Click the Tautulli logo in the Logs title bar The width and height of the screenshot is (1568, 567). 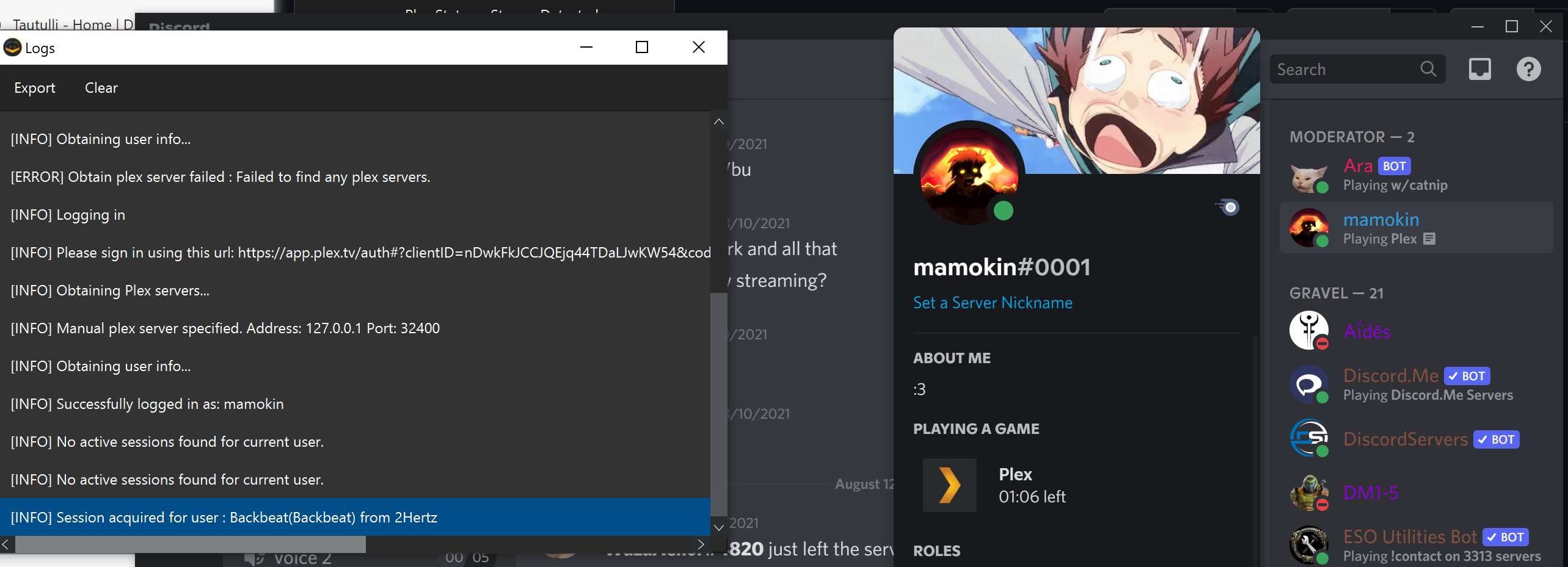(x=13, y=47)
